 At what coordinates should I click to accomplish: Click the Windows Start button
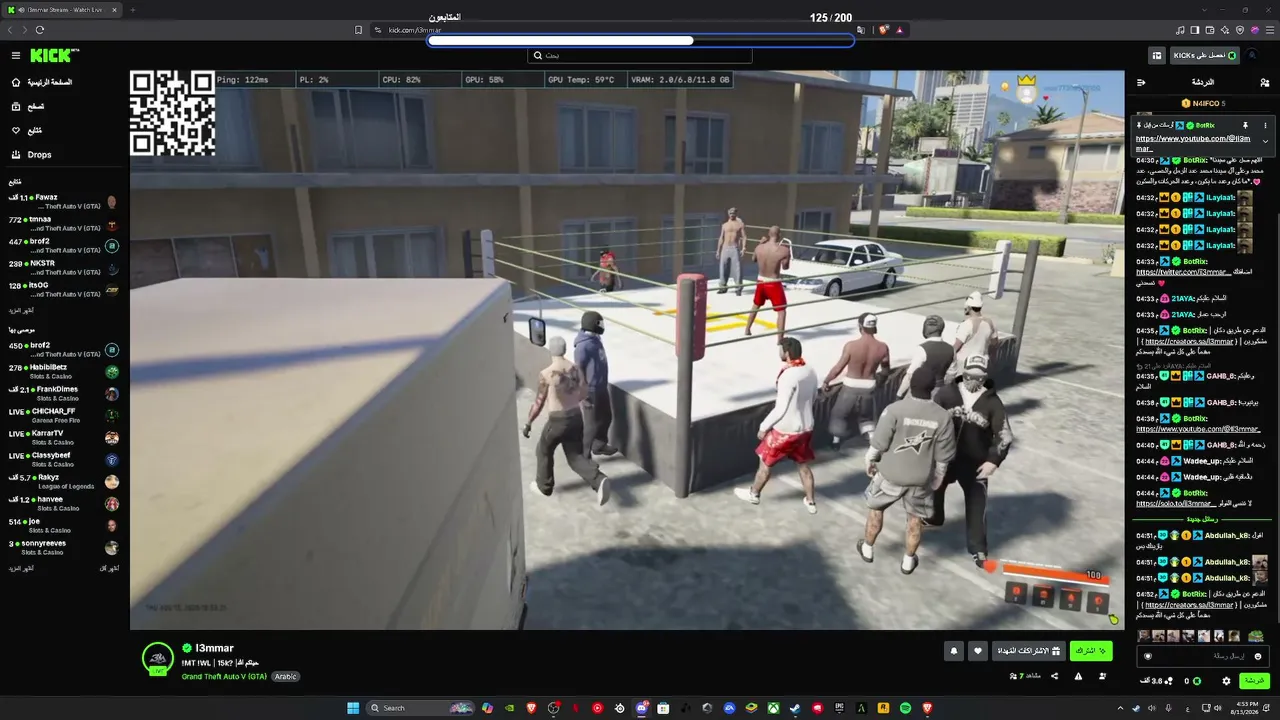(x=353, y=708)
